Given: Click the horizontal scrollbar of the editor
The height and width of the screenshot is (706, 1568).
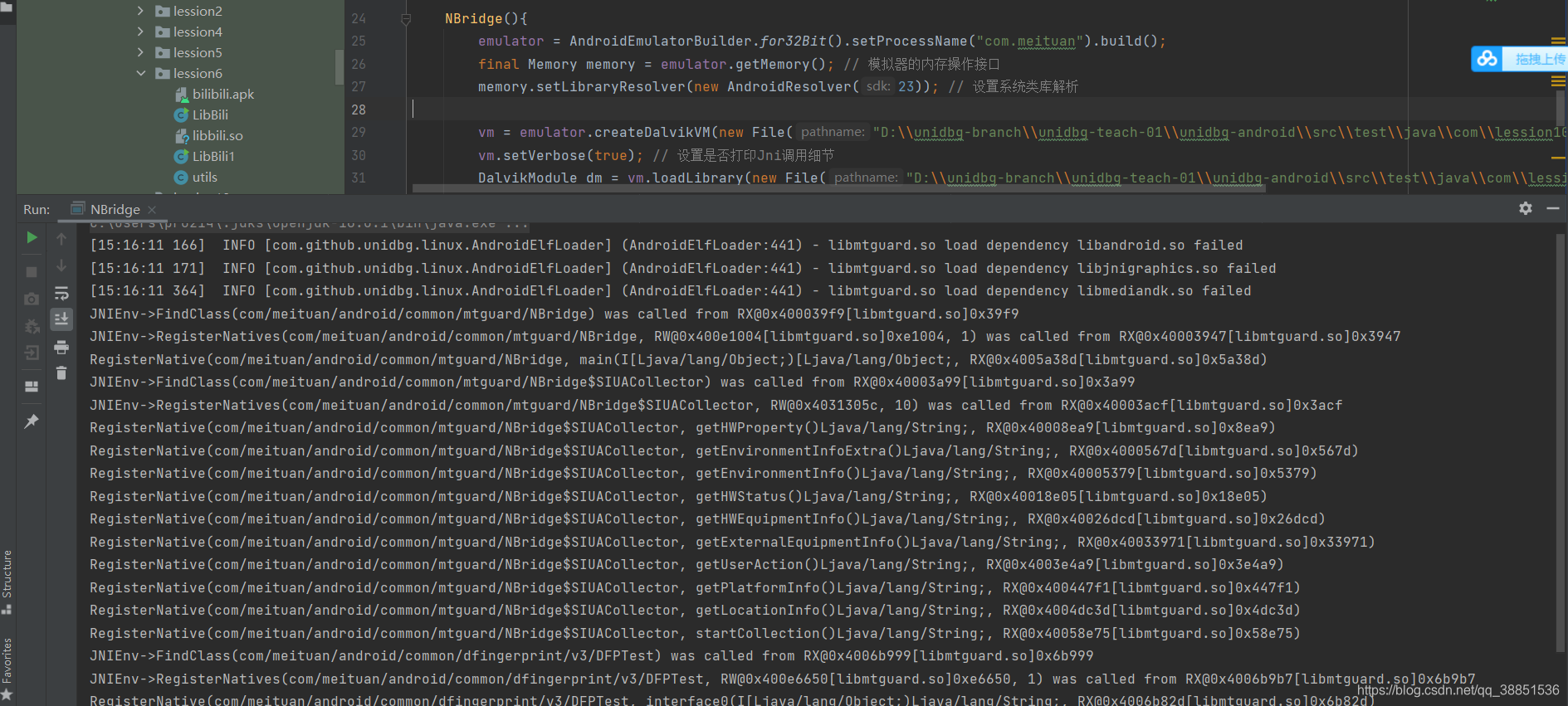Looking at the screenshot, I should pyautogui.click(x=838, y=188).
